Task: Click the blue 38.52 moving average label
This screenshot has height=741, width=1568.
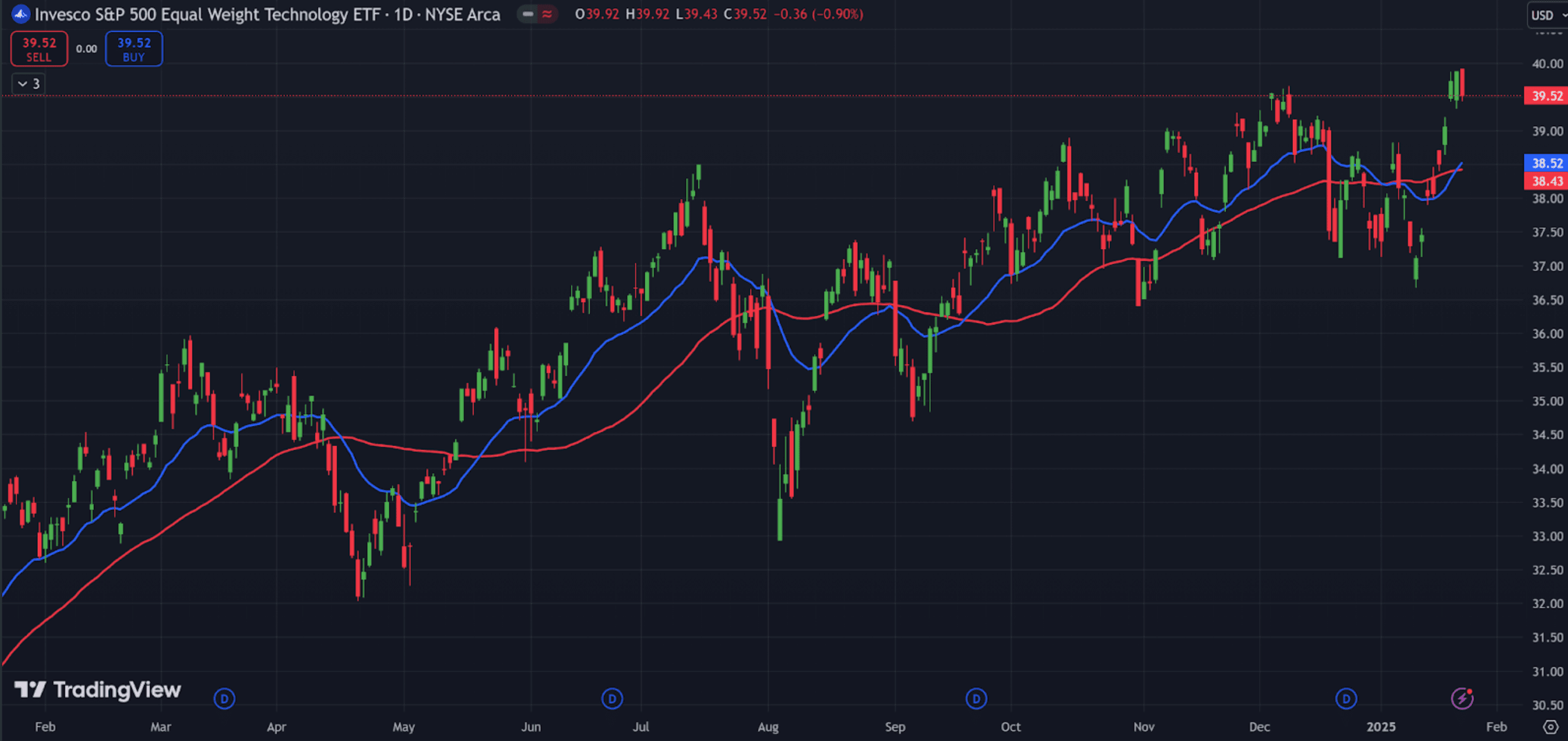Action: (1546, 162)
